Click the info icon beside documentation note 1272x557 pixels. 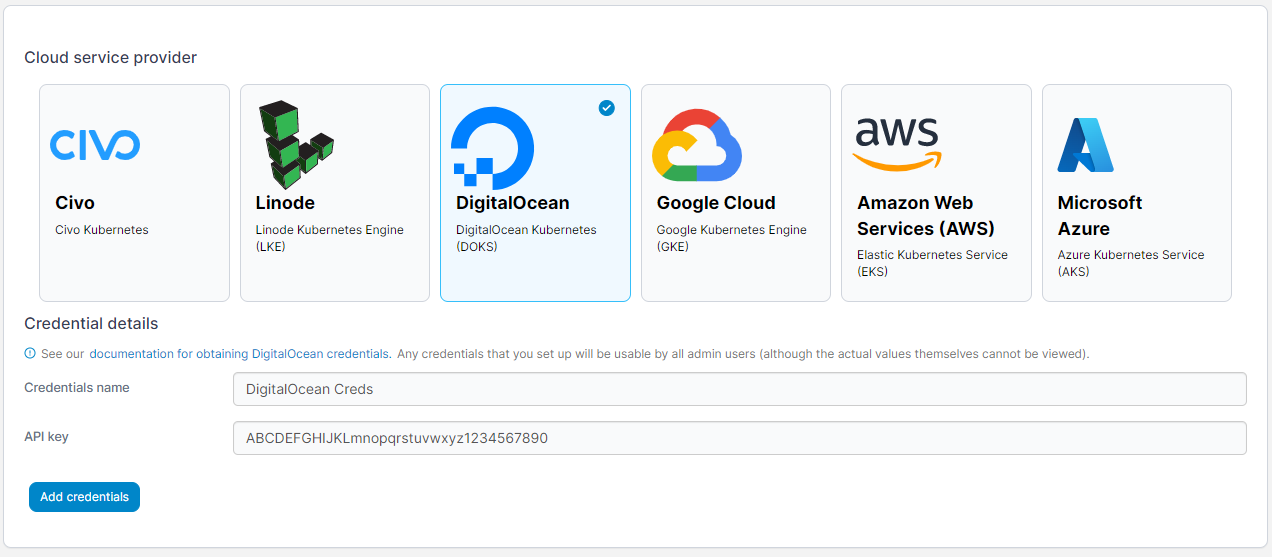pyautogui.click(x=30, y=353)
